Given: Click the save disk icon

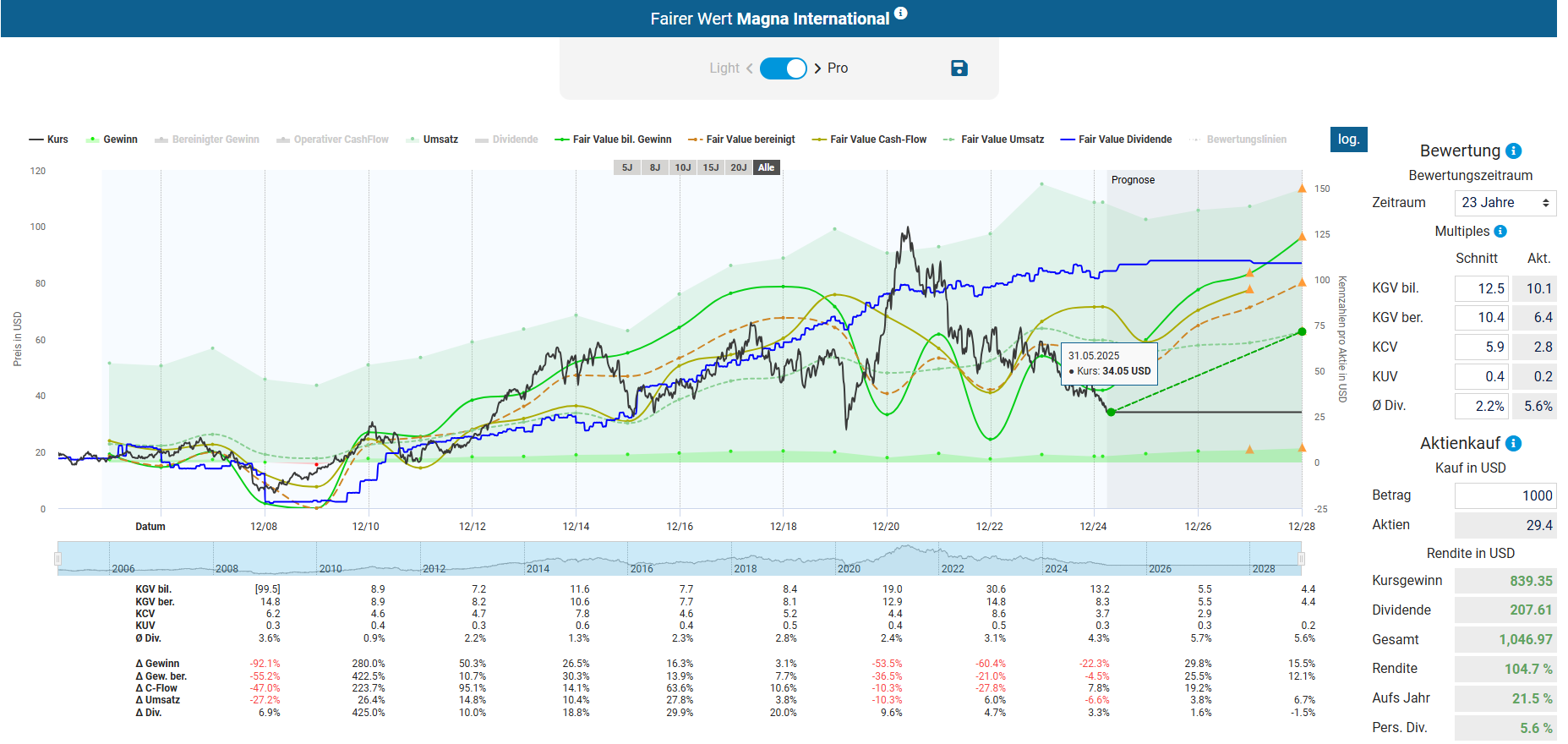Looking at the screenshot, I should [959, 68].
